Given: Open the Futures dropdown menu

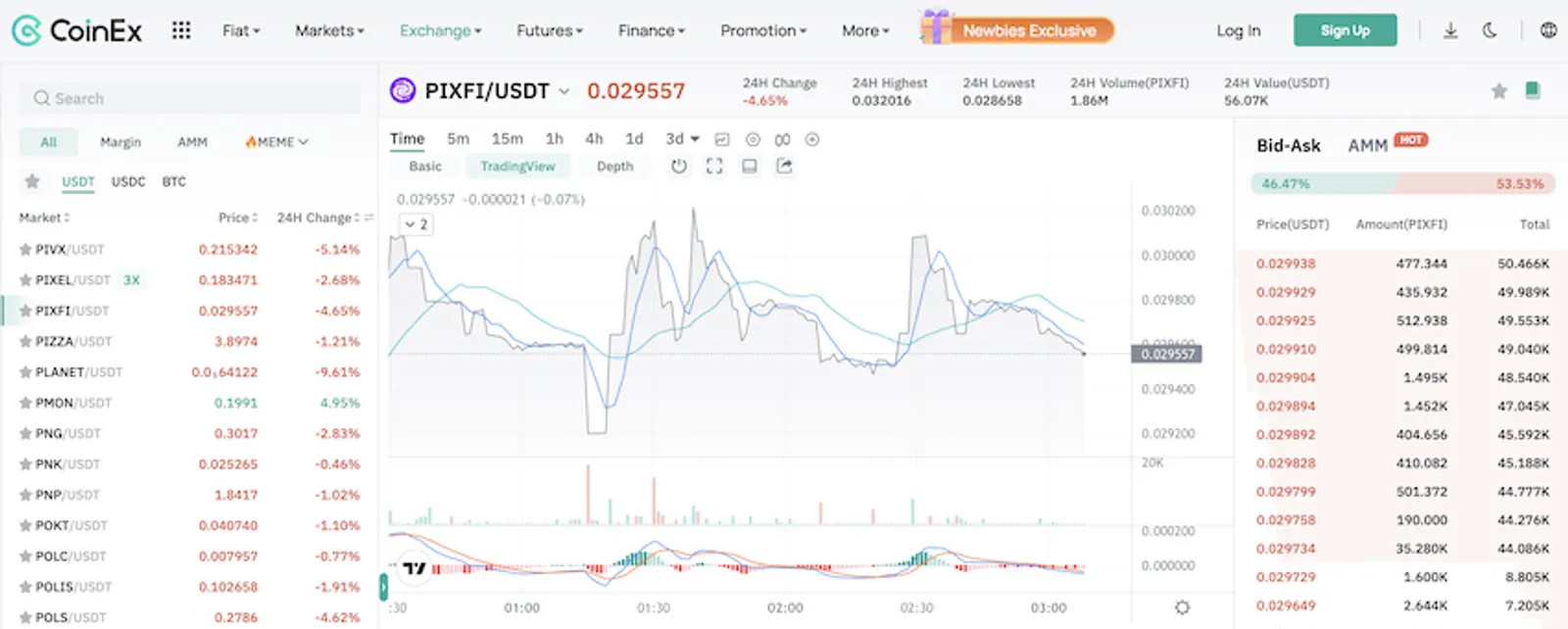Looking at the screenshot, I should tap(550, 30).
